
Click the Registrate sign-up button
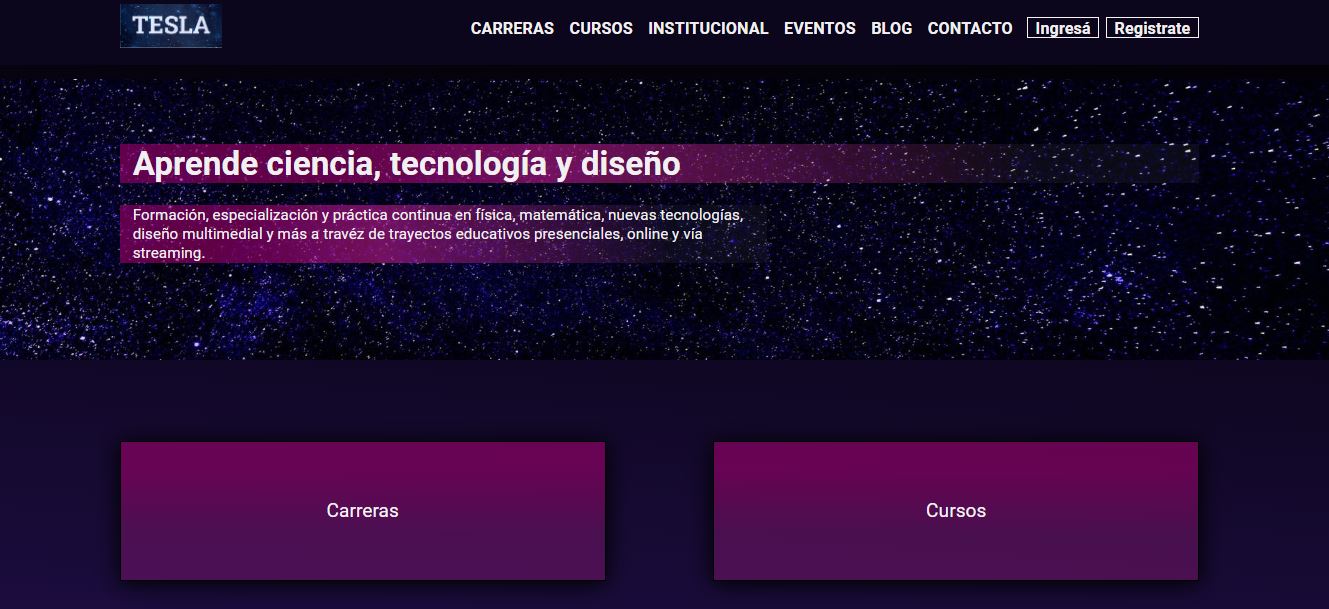coord(1152,28)
